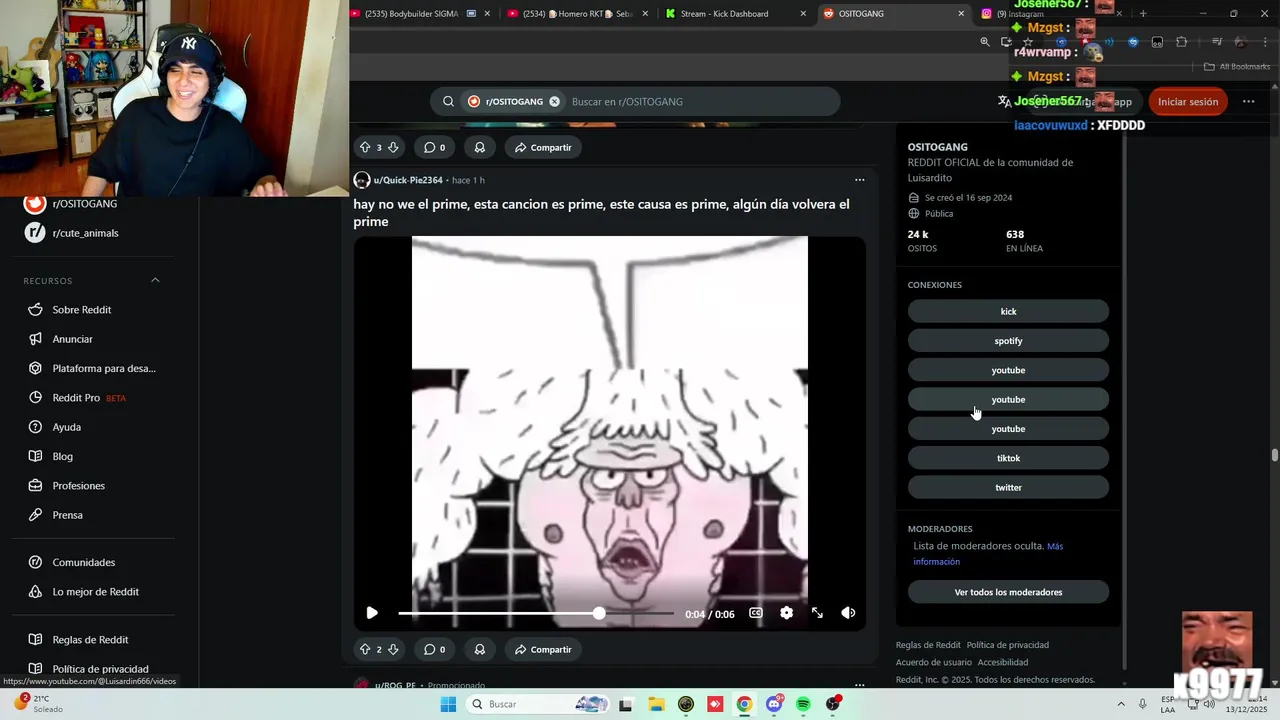The width and height of the screenshot is (1280, 720).
Task: Open All Bookmarks folder
Action: (1237, 67)
